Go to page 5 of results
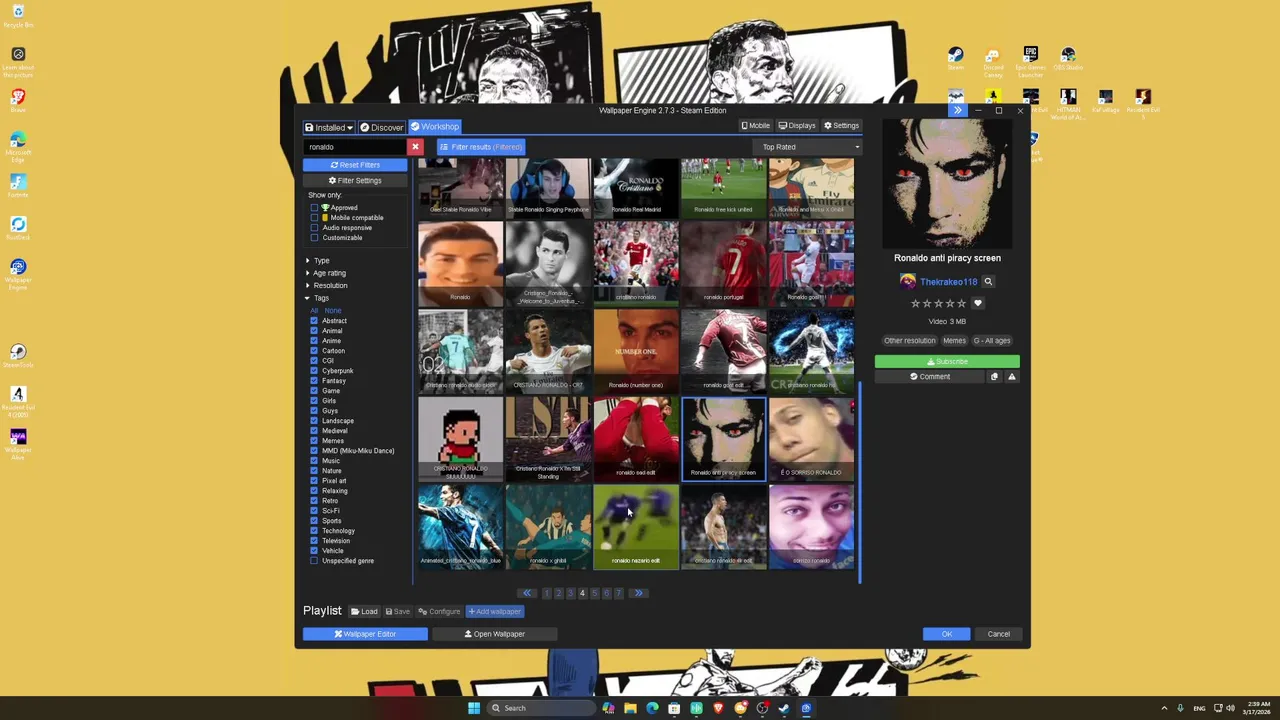 tap(594, 593)
